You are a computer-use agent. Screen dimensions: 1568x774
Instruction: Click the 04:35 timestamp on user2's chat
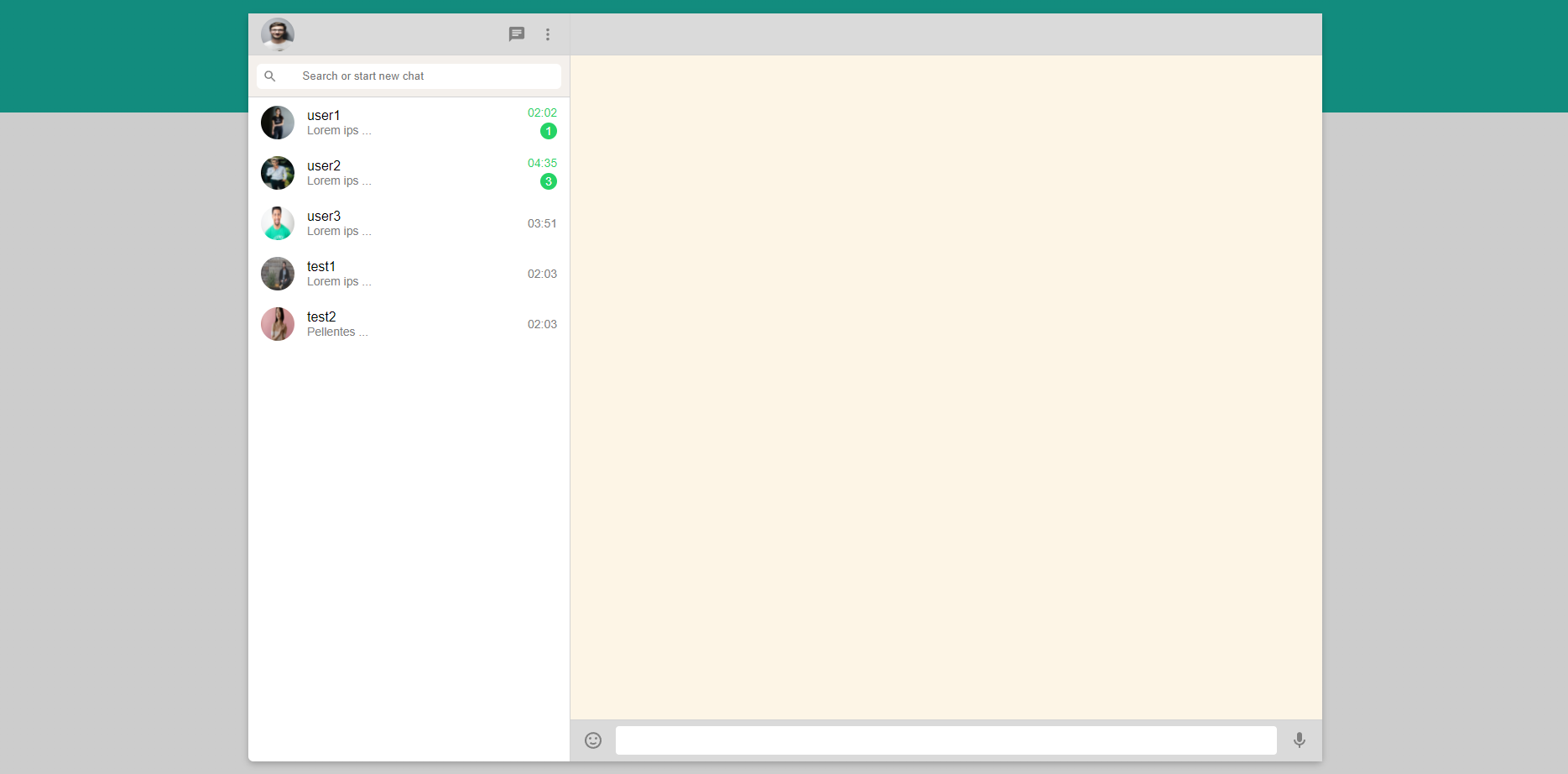(x=542, y=163)
